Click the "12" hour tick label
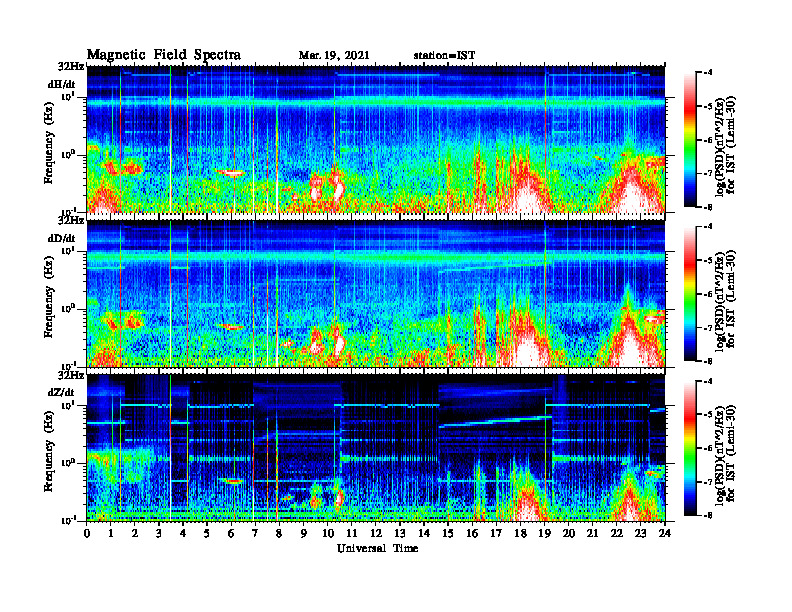The image size is (792, 612). click(x=376, y=533)
